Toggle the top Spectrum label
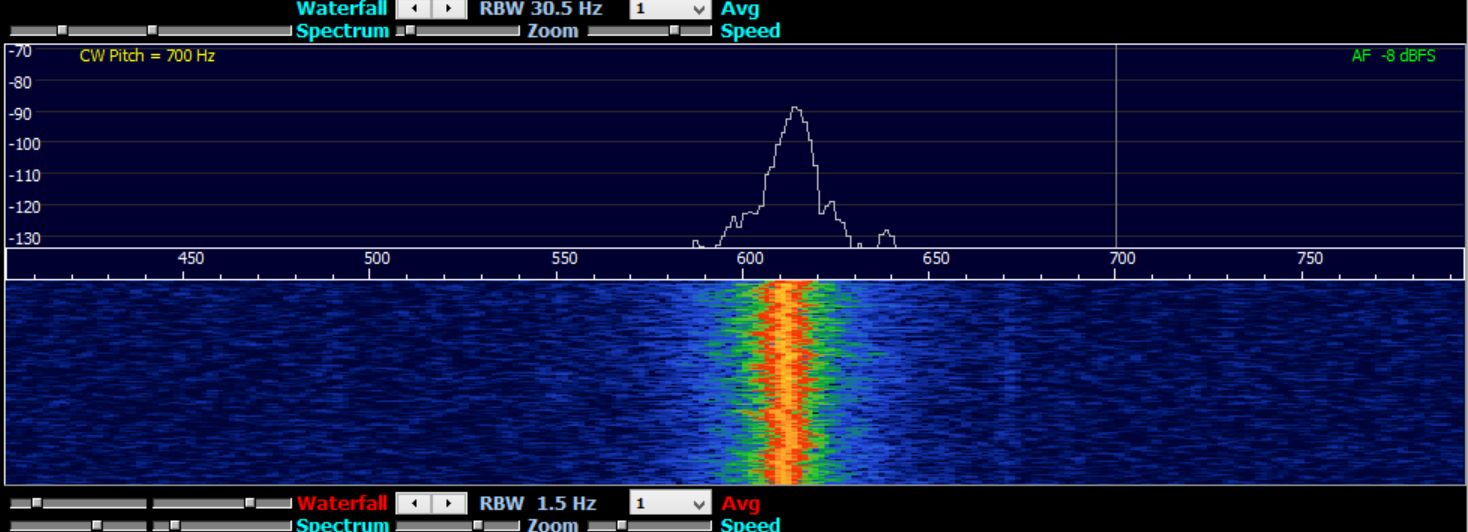The width and height of the screenshot is (1468, 532). tap(342, 31)
